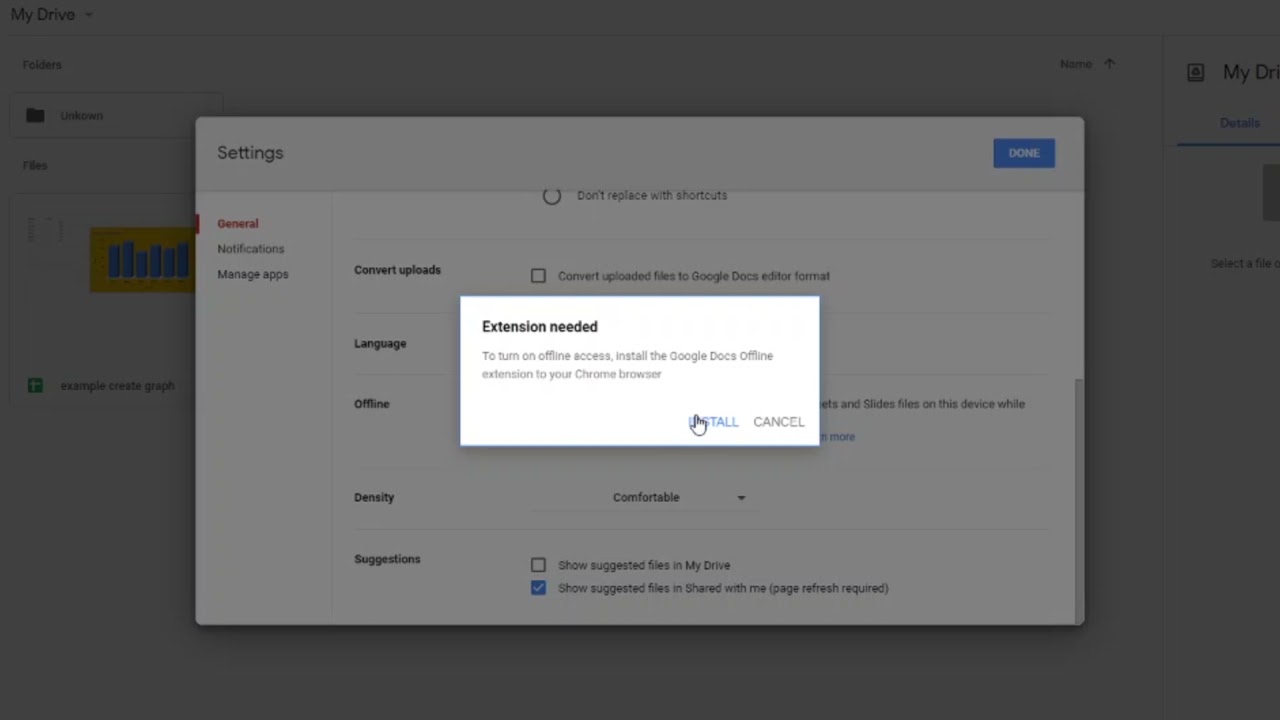This screenshot has height=720, width=1280.
Task: Click the Name sort column header
Action: click(1076, 64)
